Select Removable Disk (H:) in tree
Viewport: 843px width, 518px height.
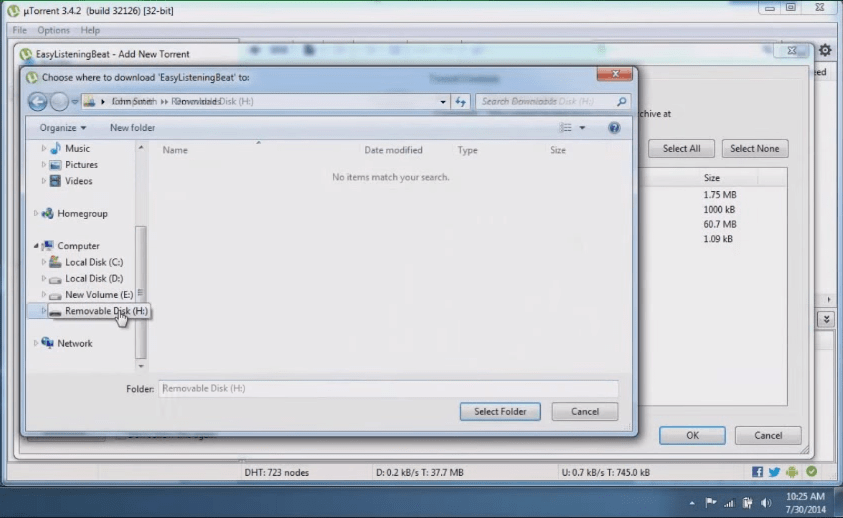click(106, 311)
